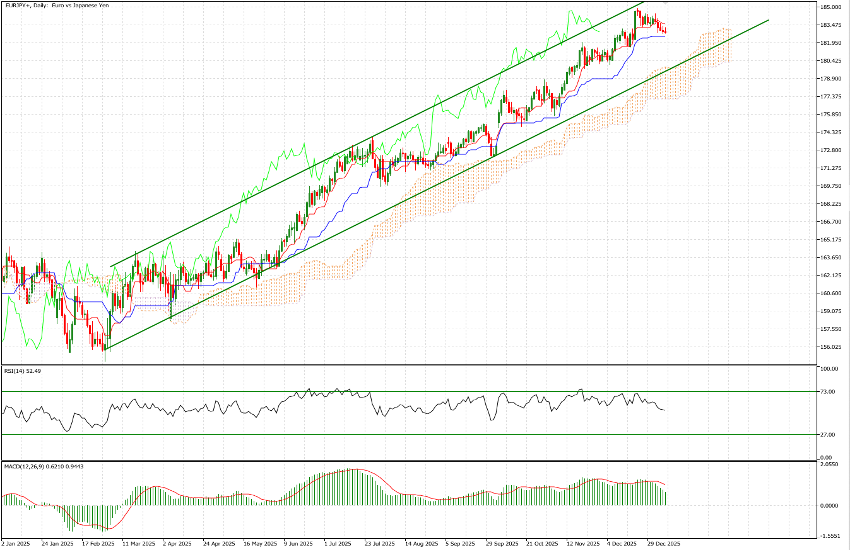
Task: Click the 156.025 price axis label
Action: click(x=828, y=347)
